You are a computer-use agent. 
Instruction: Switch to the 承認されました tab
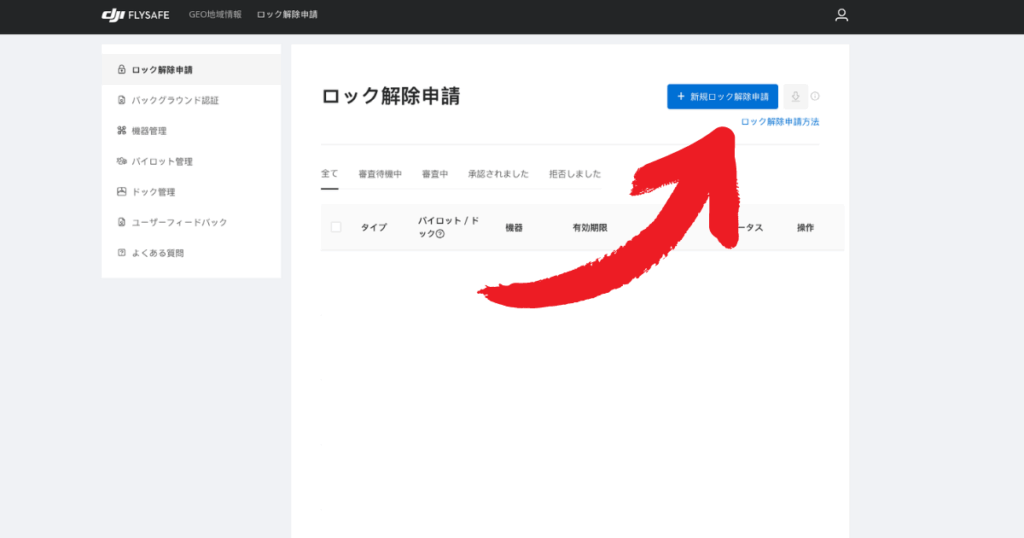pyautogui.click(x=498, y=174)
